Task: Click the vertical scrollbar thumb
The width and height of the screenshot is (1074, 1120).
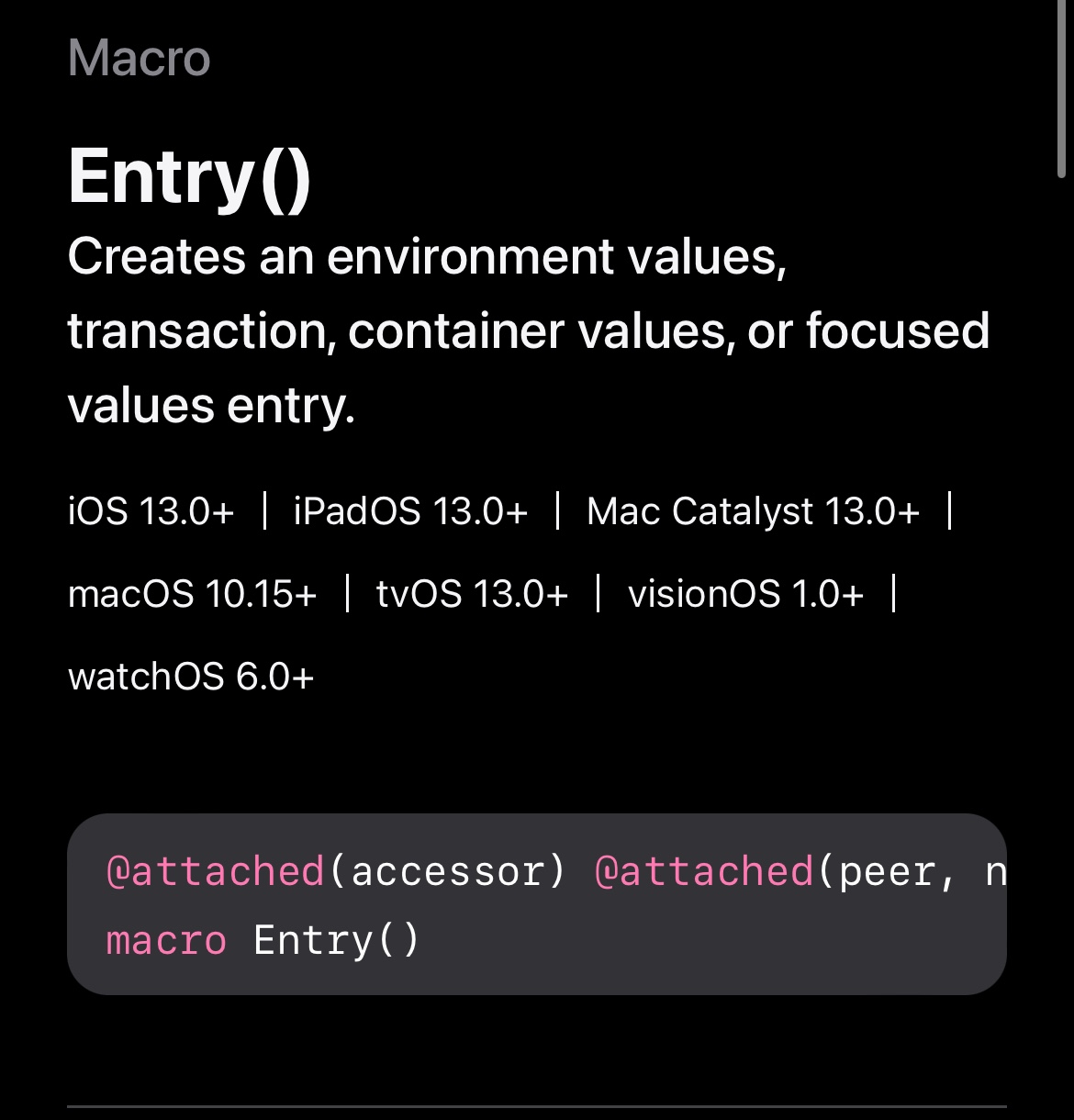Action: coord(1061,87)
